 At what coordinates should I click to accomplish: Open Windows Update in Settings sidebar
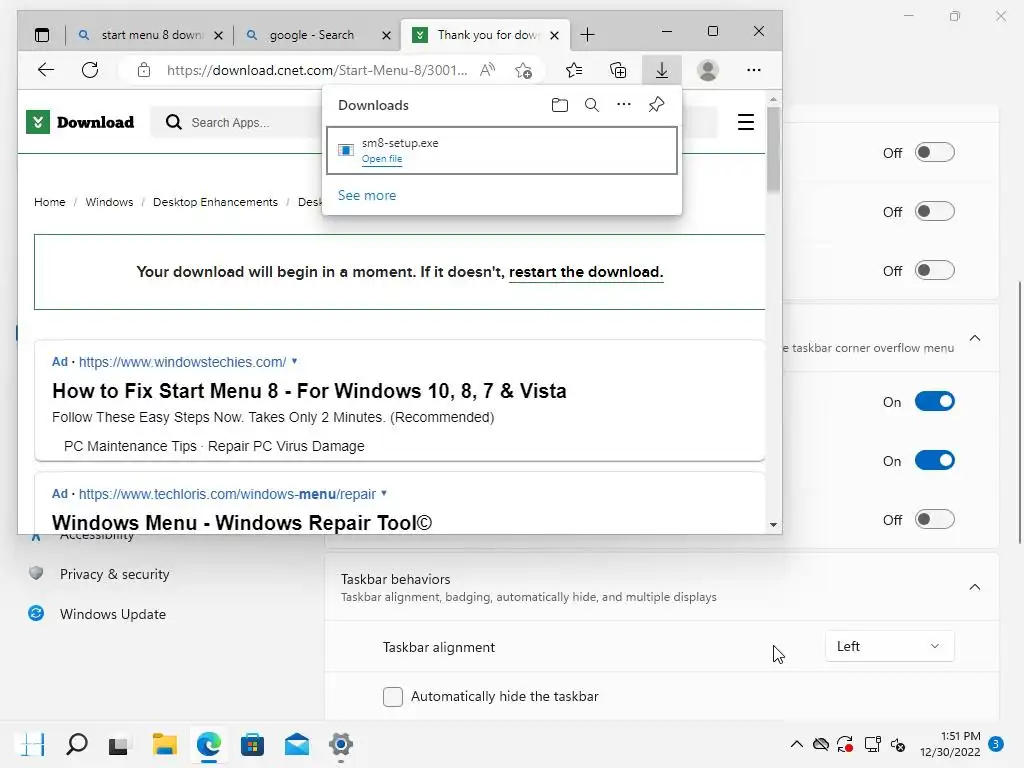(112, 614)
